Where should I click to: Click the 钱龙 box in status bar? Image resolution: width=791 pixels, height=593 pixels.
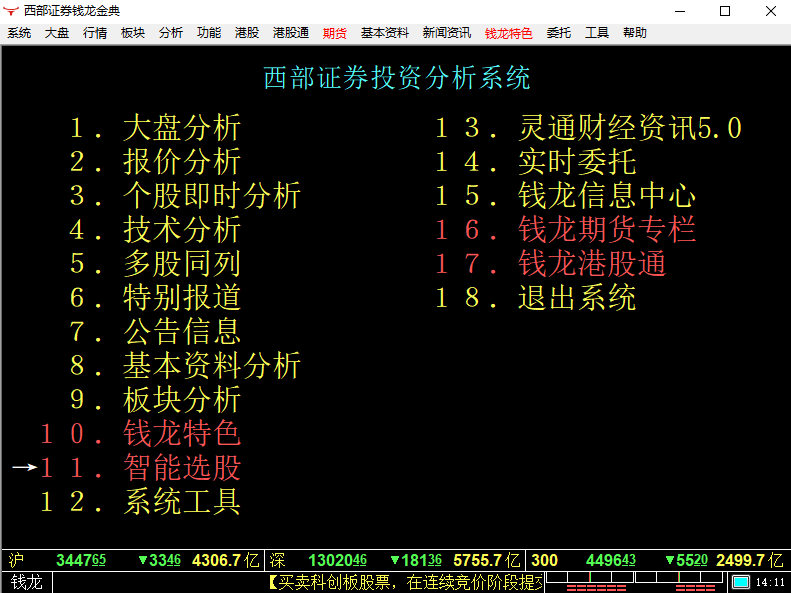click(x=26, y=582)
